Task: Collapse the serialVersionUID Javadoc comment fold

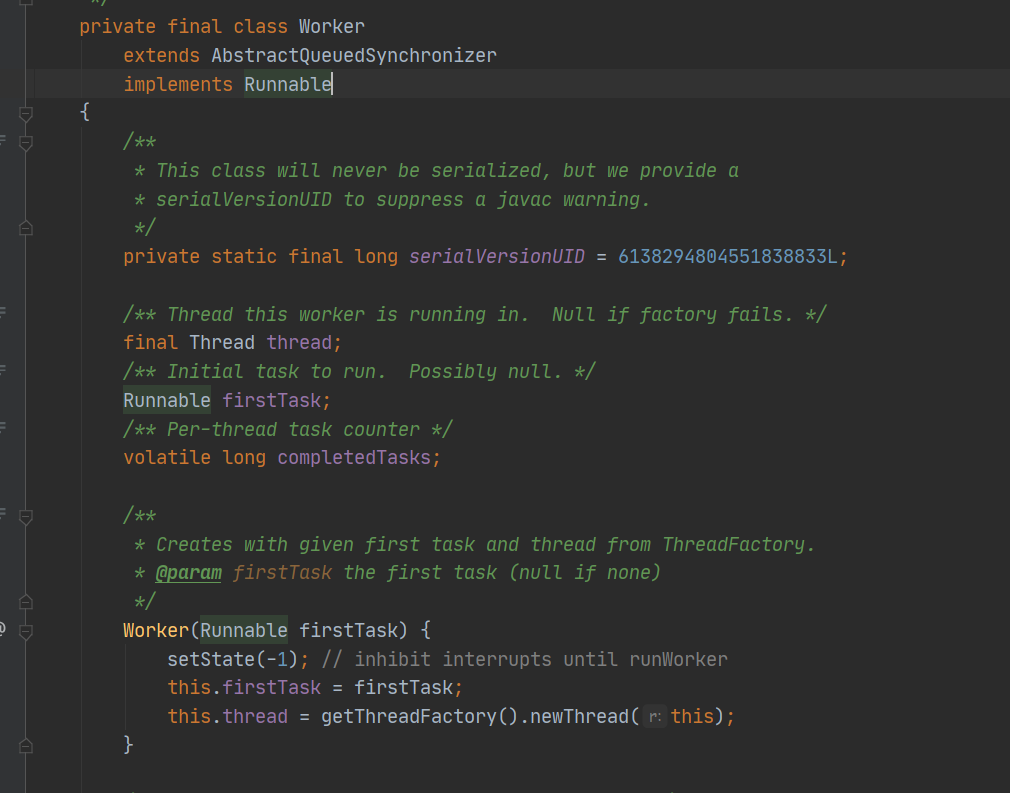Action: point(26,142)
